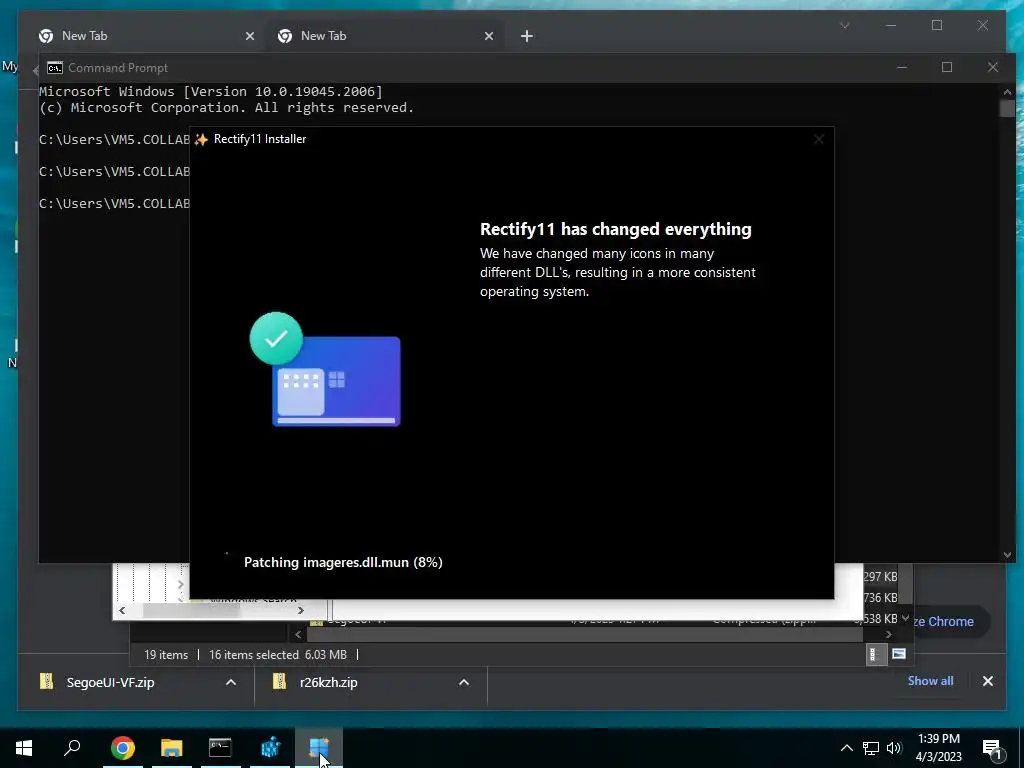Click the 'Patching imageres.dll.mun (8%)' status text
This screenshot has width=1024, height=768.
(x=343, y=562)
